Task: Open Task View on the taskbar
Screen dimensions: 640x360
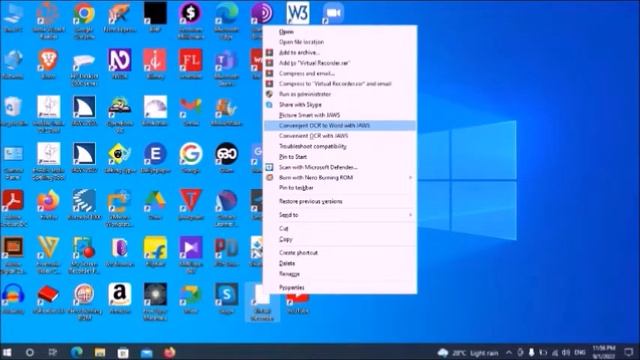Action: (53, 352)
